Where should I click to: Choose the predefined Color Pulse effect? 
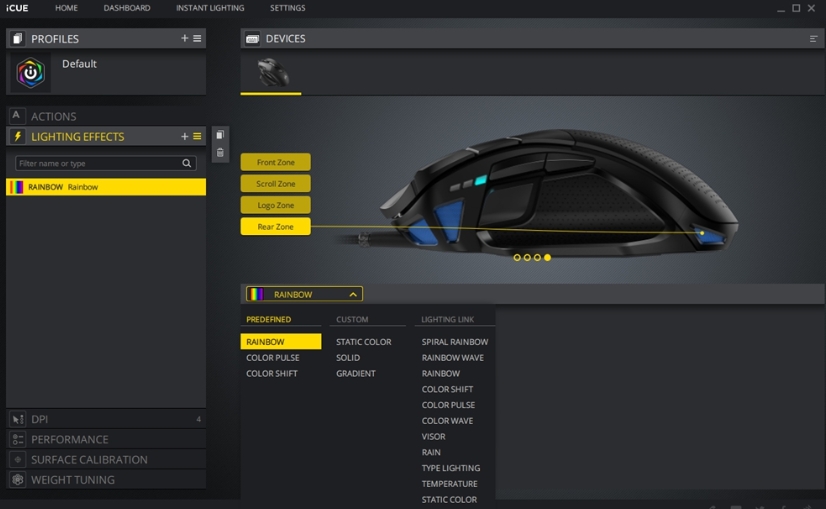[x=273, y=357]
